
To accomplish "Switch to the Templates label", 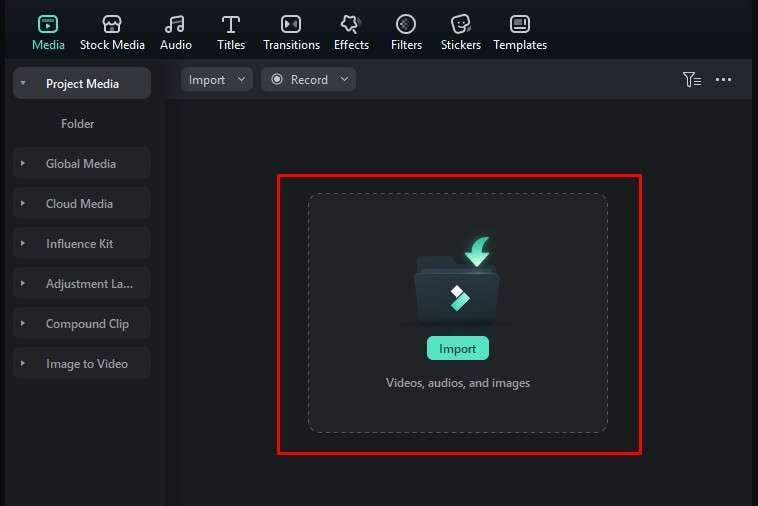I will coord(520,45).
